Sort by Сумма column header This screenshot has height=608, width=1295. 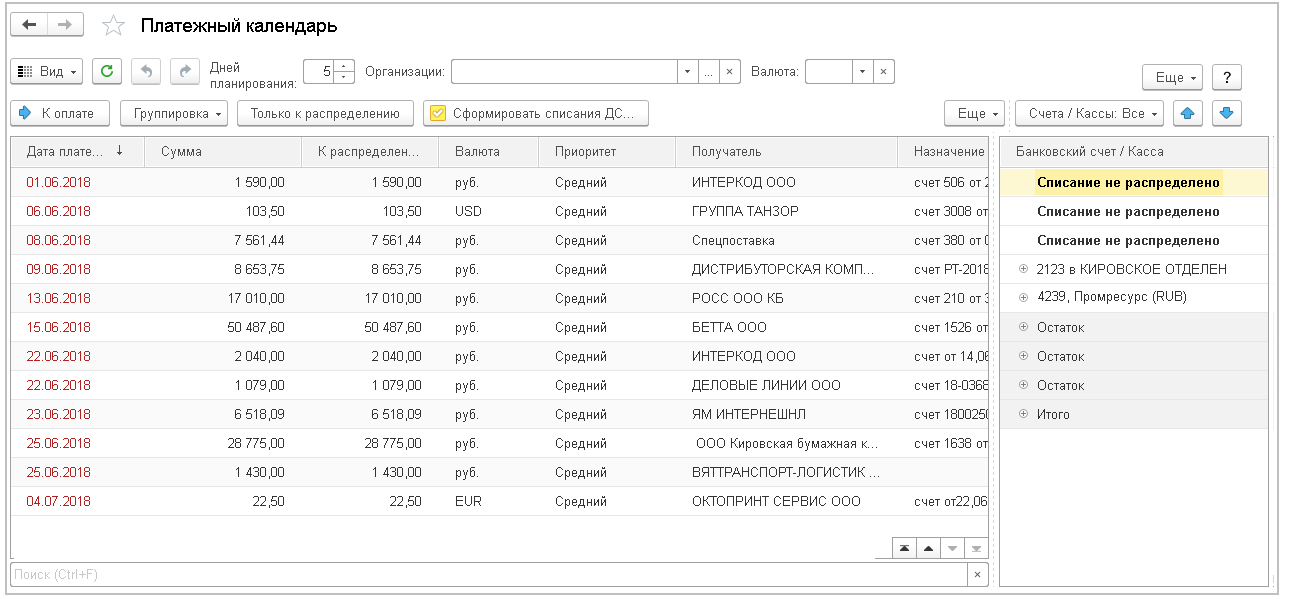[222, 152]
